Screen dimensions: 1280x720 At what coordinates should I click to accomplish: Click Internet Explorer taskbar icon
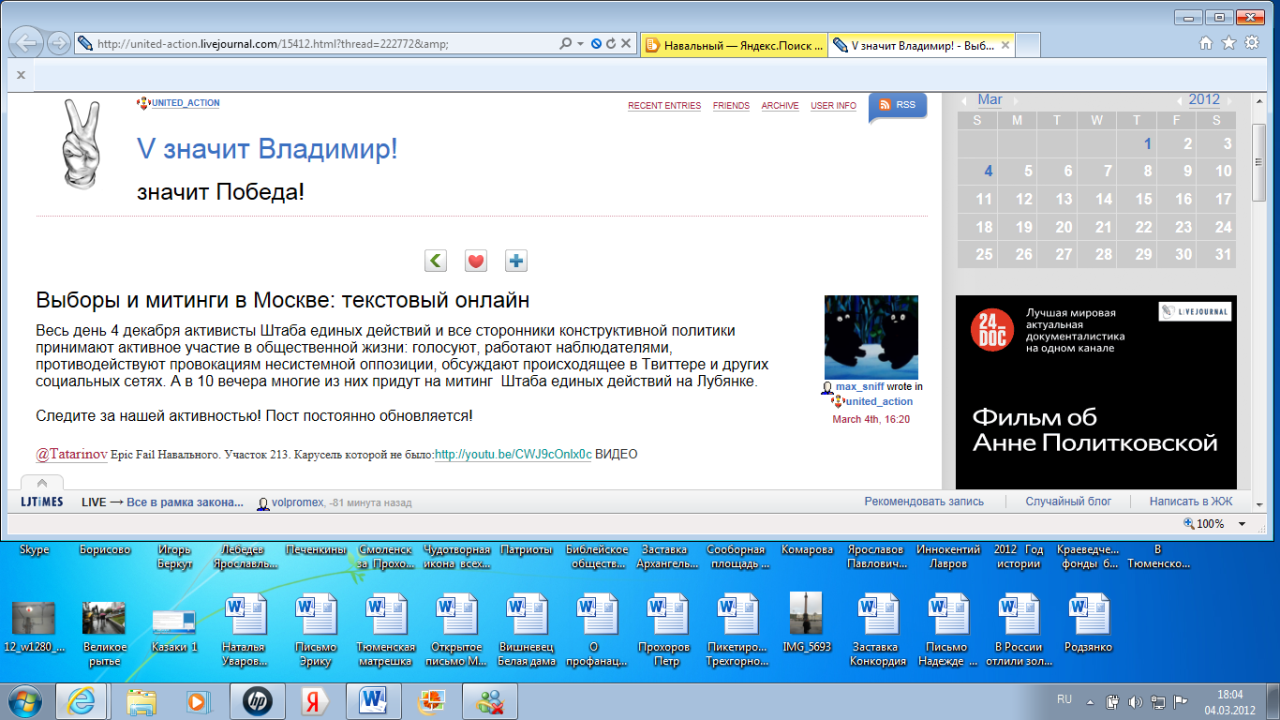click(81, 701)
